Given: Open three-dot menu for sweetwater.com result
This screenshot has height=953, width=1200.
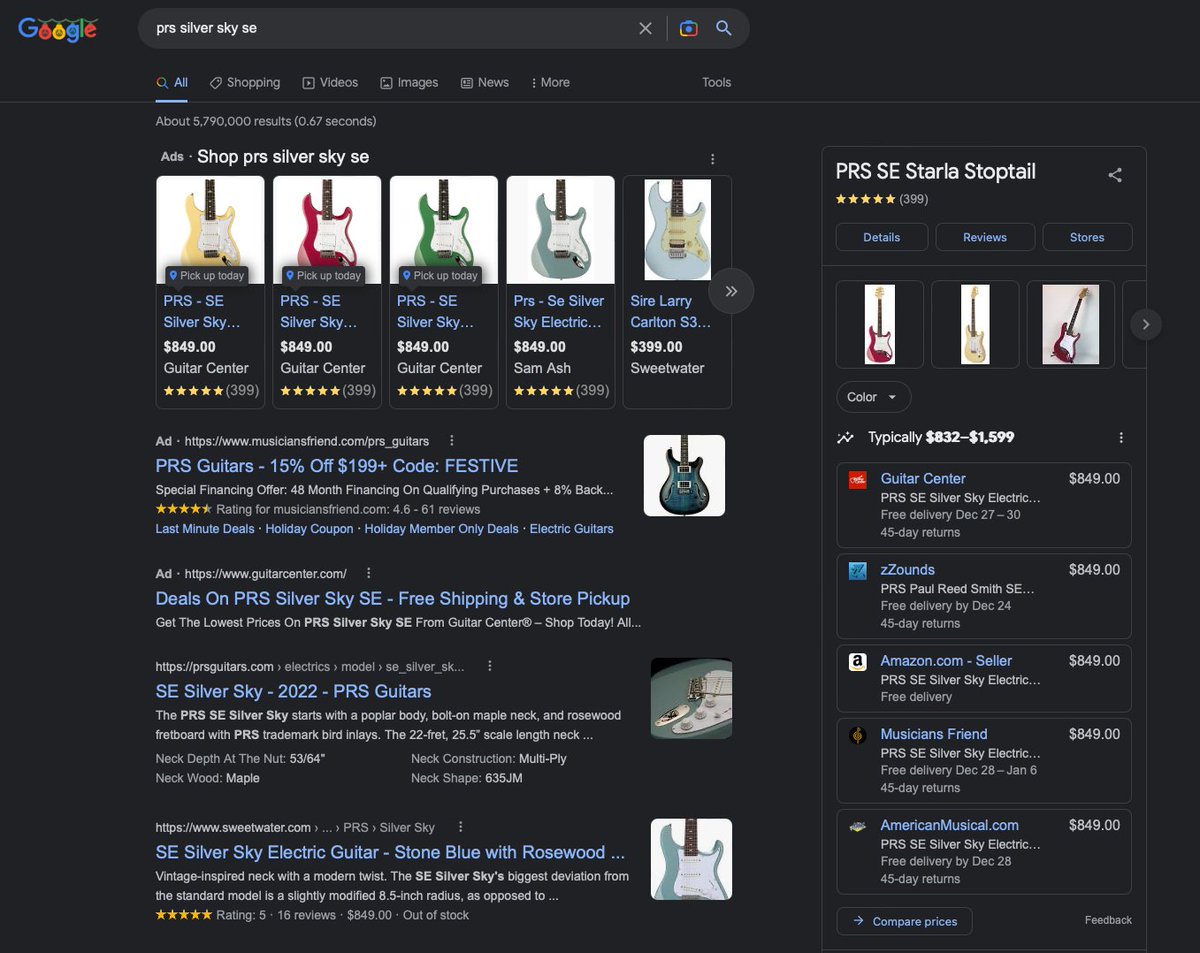Looking at the screenshot, I should point(460,827).
